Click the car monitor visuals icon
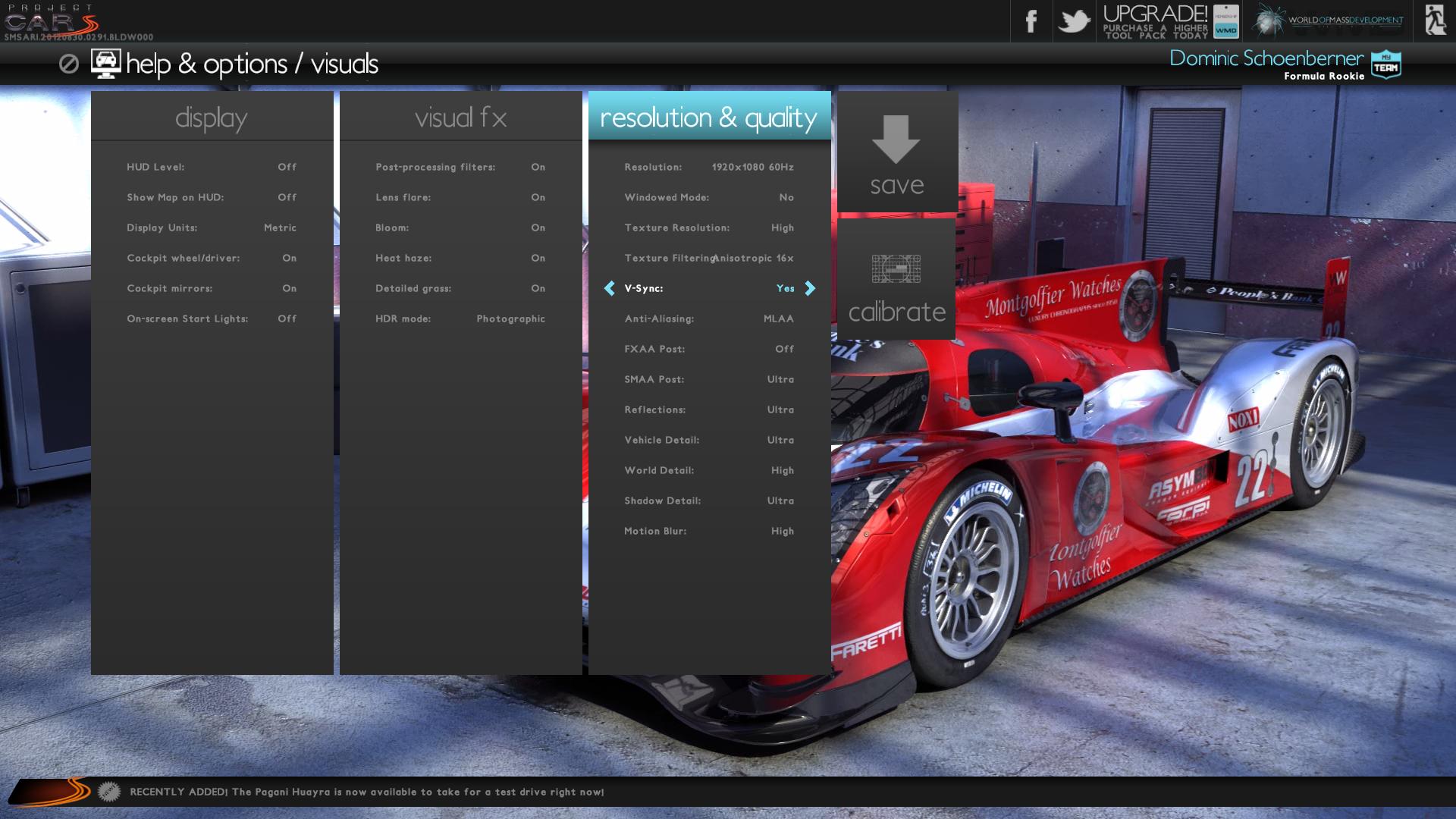 (105, 64)
